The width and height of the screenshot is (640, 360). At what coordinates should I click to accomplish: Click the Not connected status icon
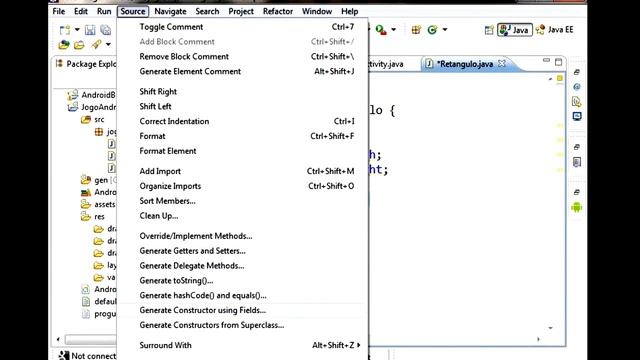click(x=64, y=356)
